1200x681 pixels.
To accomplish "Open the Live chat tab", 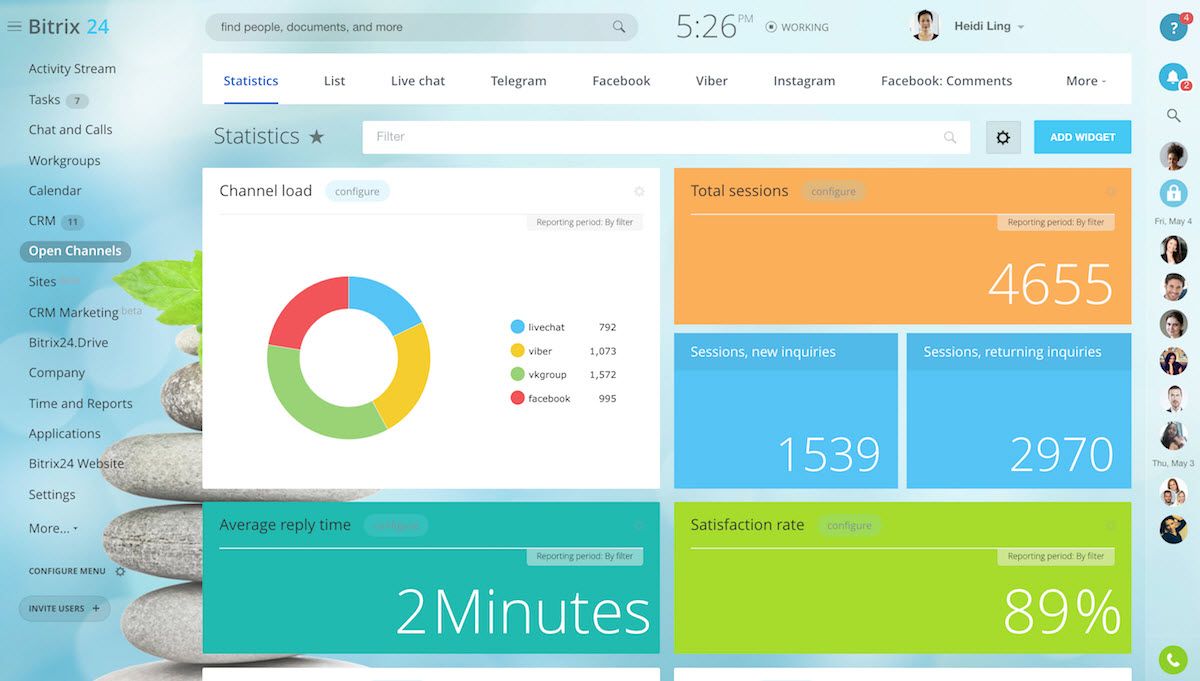I will click(417, 80).
